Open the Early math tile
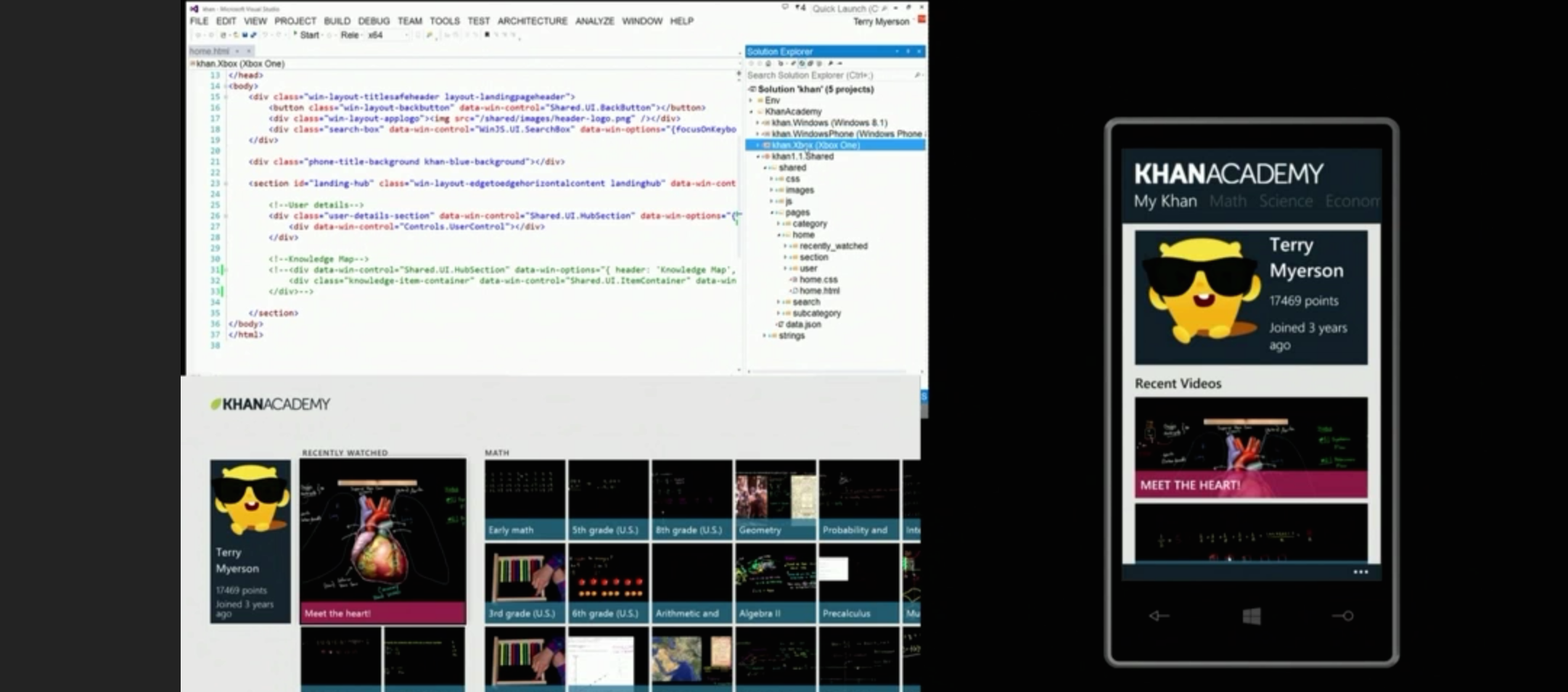Viewport: 1568px width, 692px height. (x=525, y=499)
